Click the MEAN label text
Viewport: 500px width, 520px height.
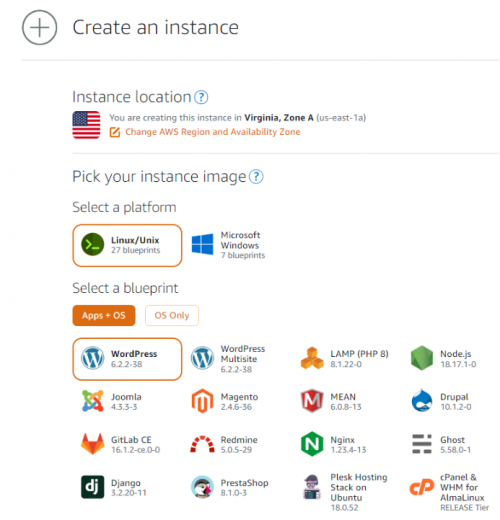tap(343, 397)
